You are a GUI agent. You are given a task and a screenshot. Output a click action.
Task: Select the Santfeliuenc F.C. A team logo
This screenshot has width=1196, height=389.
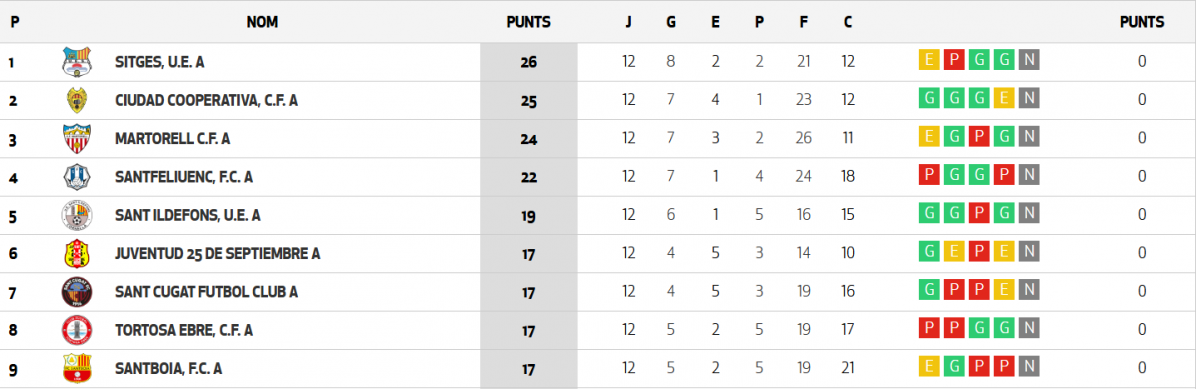coord(76,177)
